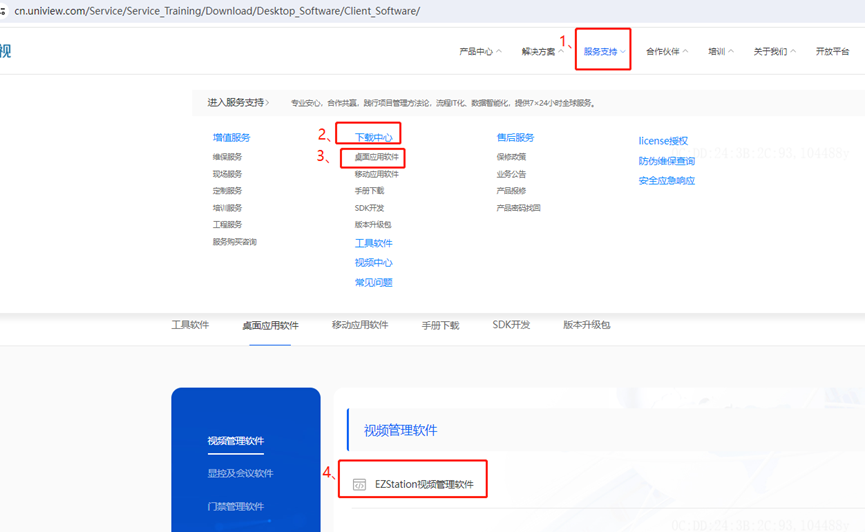
Task: Go to 开放平台 in top navigation
Action: [832, 51]
